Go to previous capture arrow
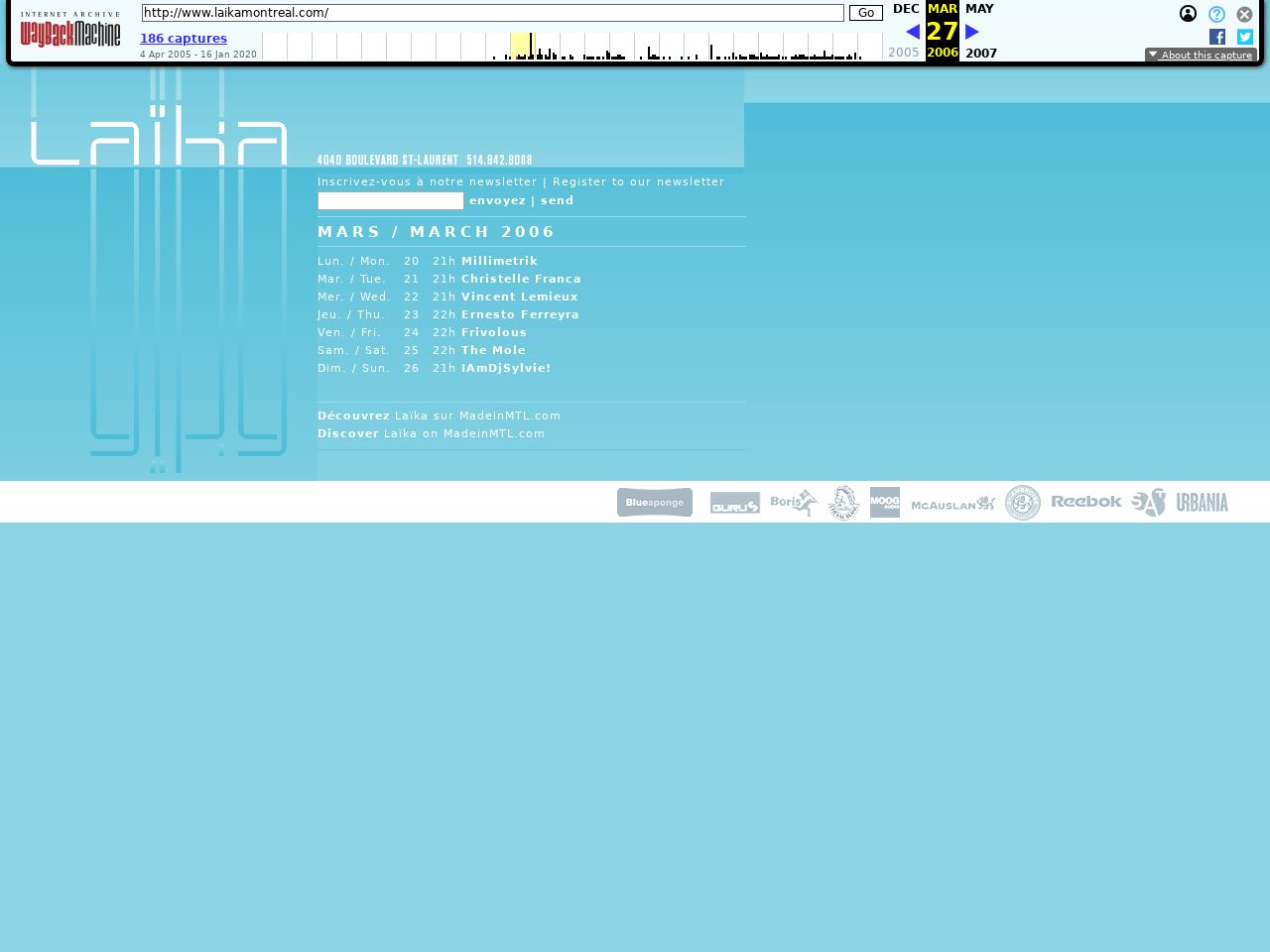1270x952 pixels. (913, 32)
